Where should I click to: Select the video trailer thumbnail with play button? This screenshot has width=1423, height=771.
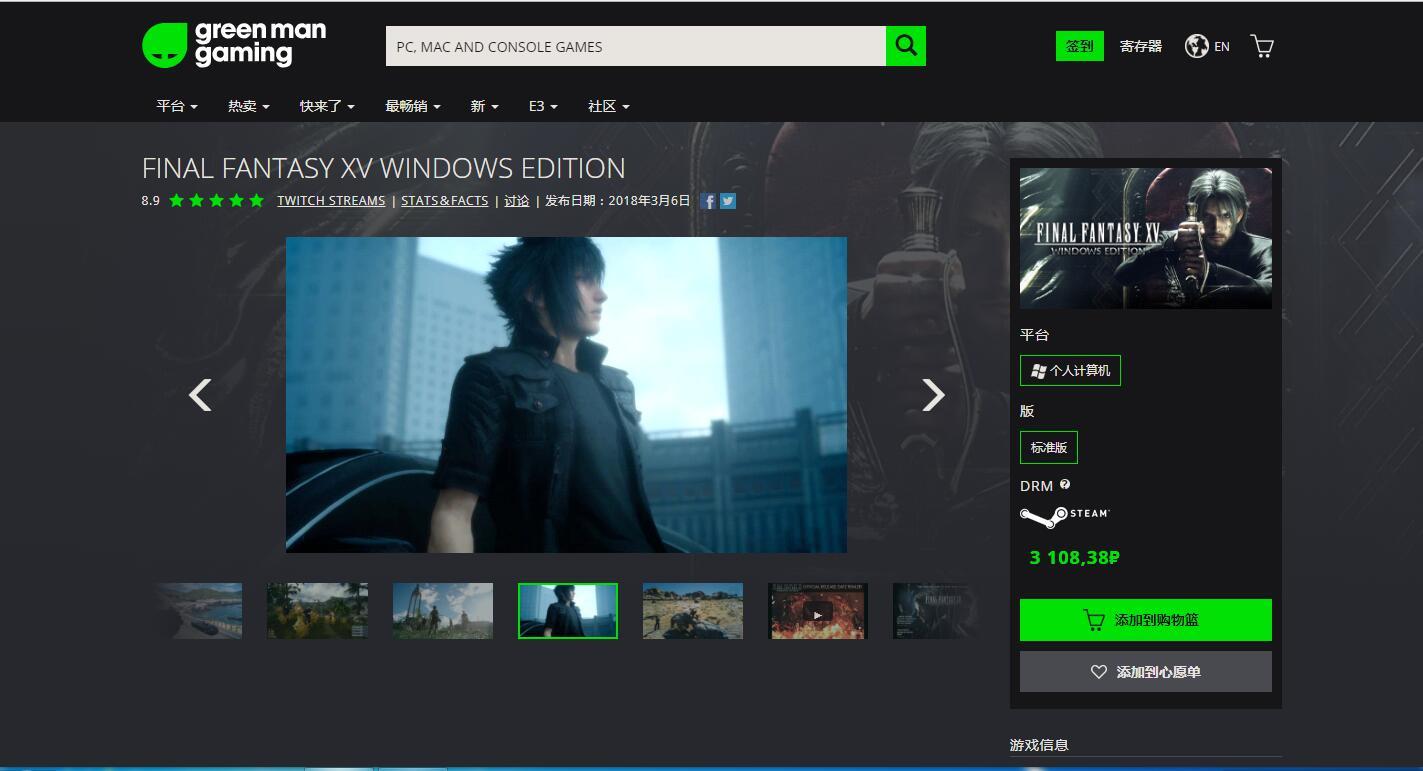click(x=817, y=611)
